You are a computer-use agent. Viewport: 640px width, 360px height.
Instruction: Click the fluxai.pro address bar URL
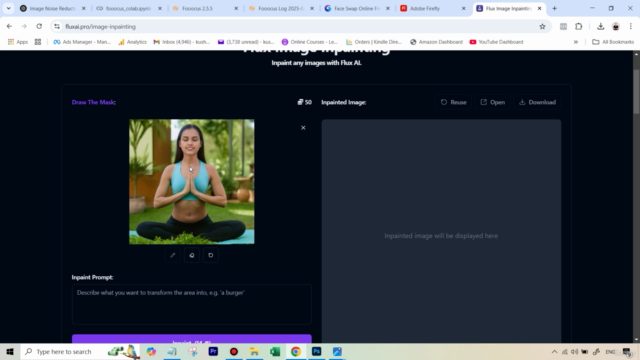(100, 27)
